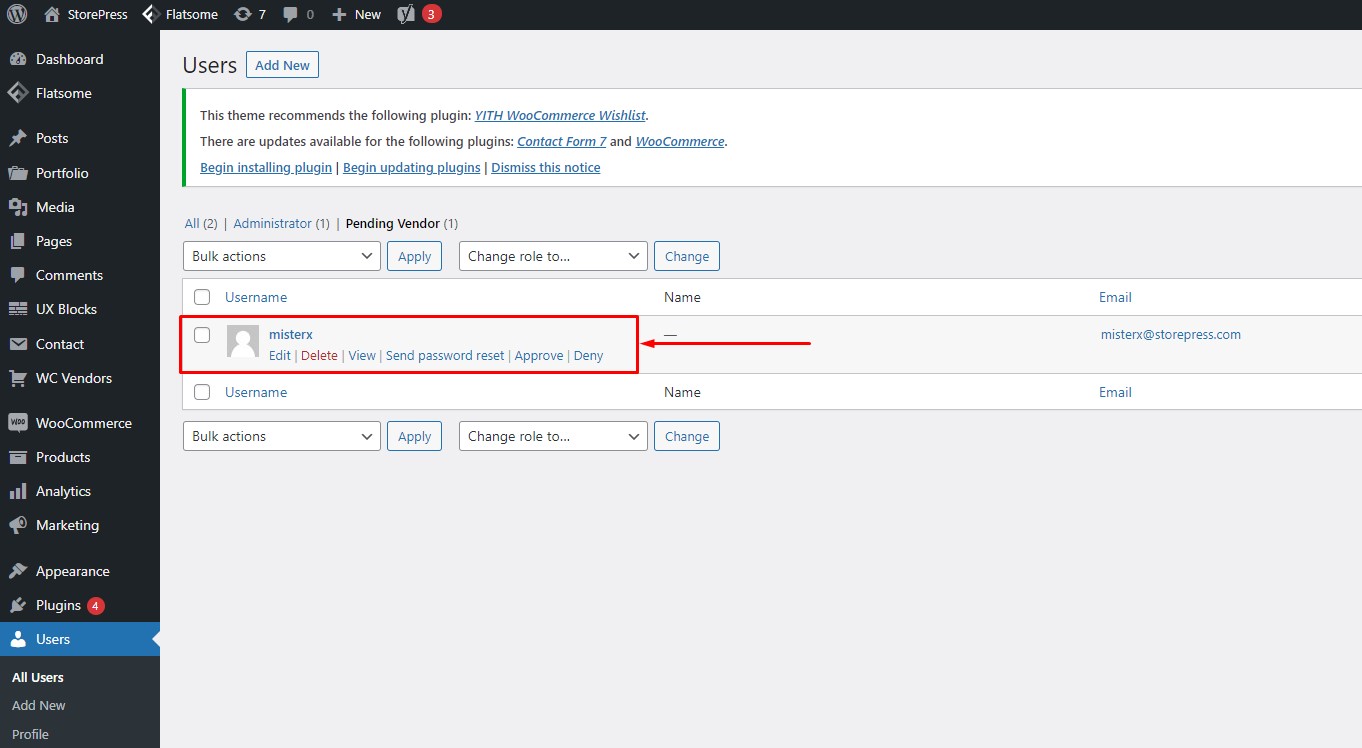
Task: Click Begin updating plugins
Action: point(412,167)
